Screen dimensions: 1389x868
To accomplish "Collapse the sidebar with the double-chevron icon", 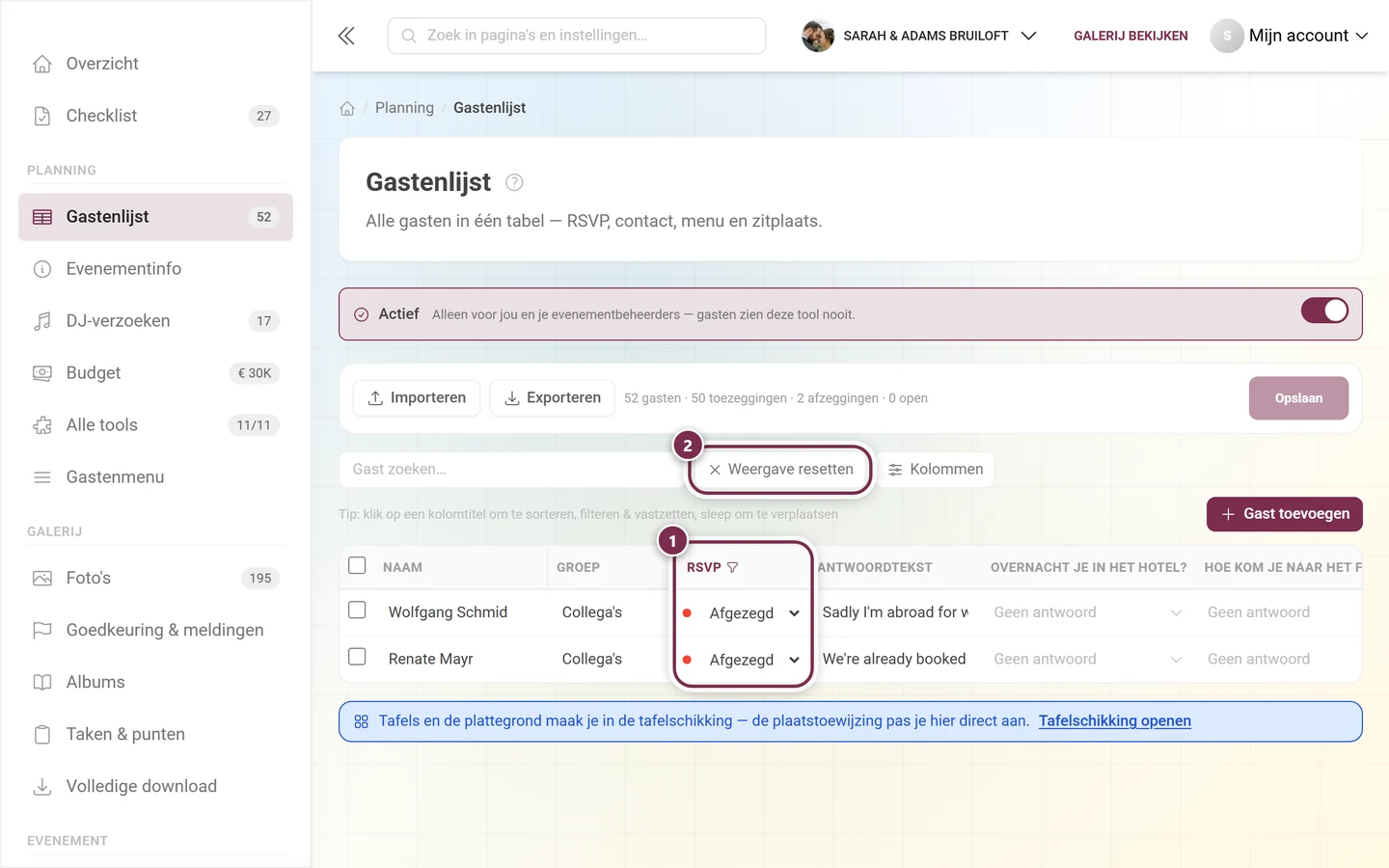I will click(346, 36).
